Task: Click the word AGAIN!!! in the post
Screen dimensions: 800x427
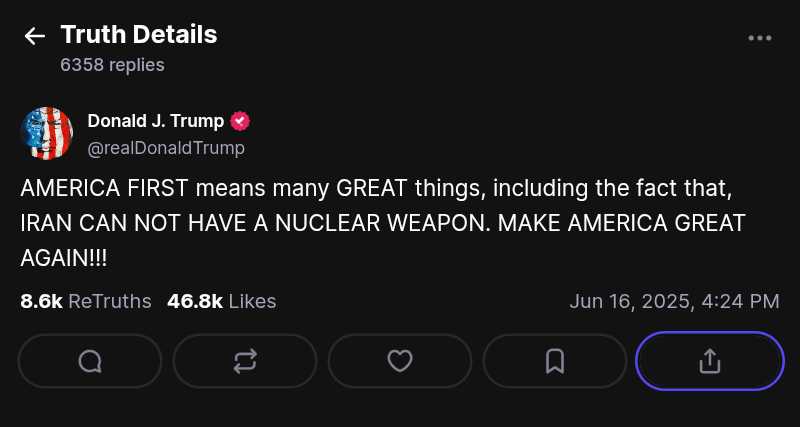Action: click(x=64, y=257)
